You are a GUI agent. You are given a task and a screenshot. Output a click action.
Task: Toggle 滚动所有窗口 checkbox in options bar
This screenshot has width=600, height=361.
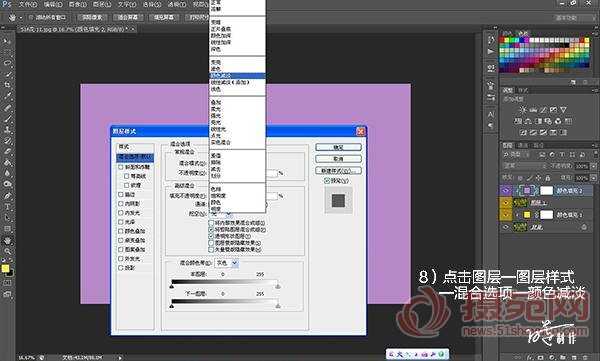[x=31, y=18]
